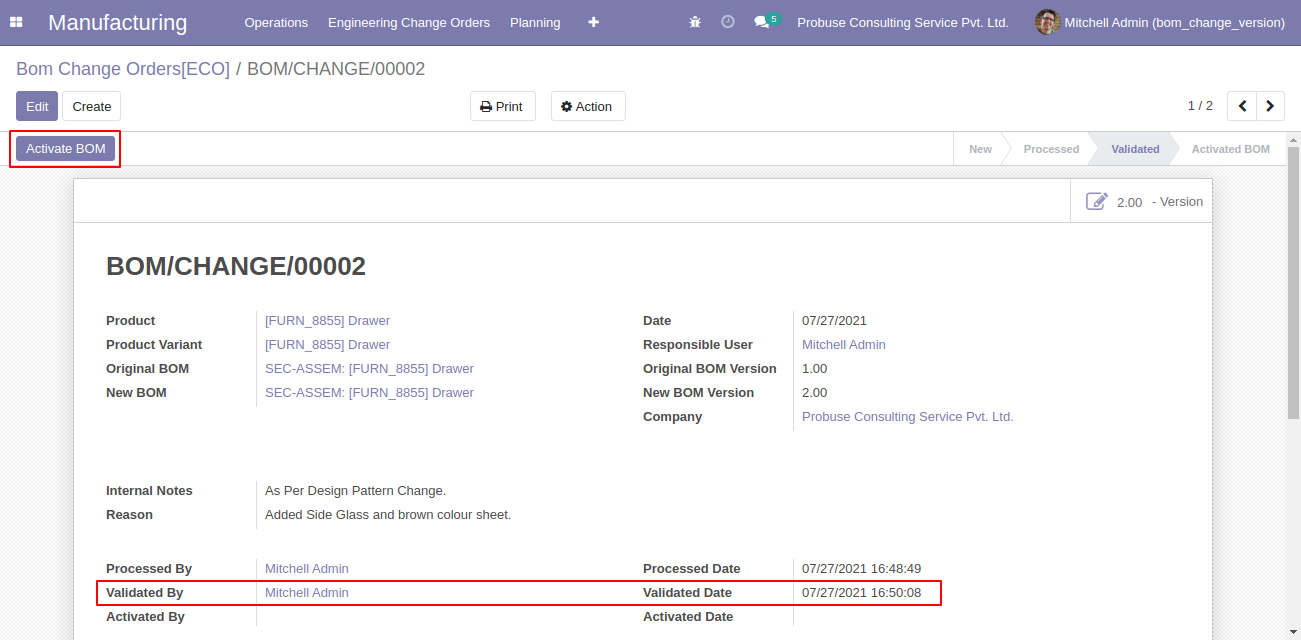Click Processed Date 07/27/2021 16:48:49
Image resolution: width=1301 pixels, height=640 pixels.
point(861,569)
